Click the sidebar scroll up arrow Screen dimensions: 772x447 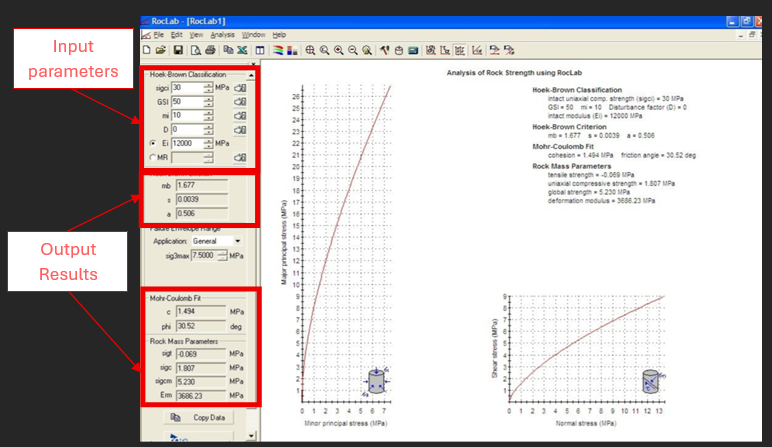point(252,75)
